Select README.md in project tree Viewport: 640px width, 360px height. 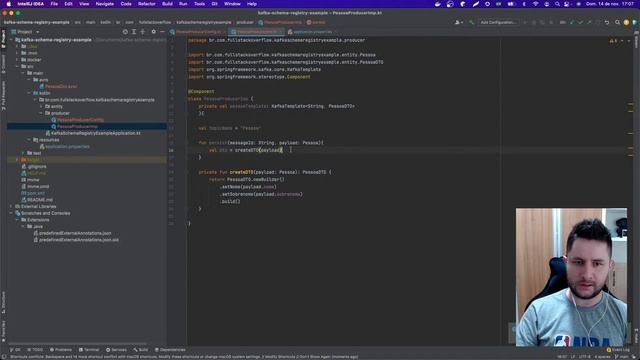(x=37, y=200)
